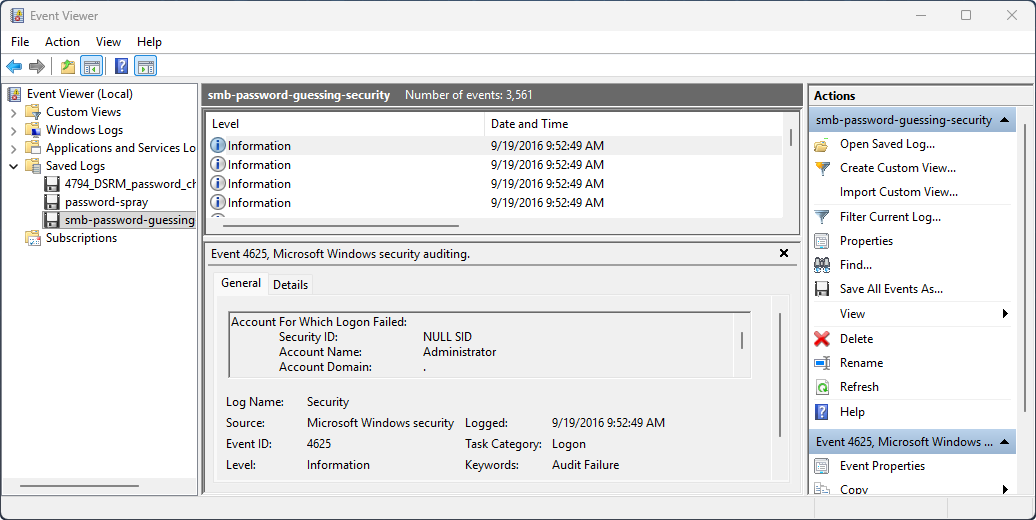Open the Action menu

pyautogui.click(x=62, y=42)
